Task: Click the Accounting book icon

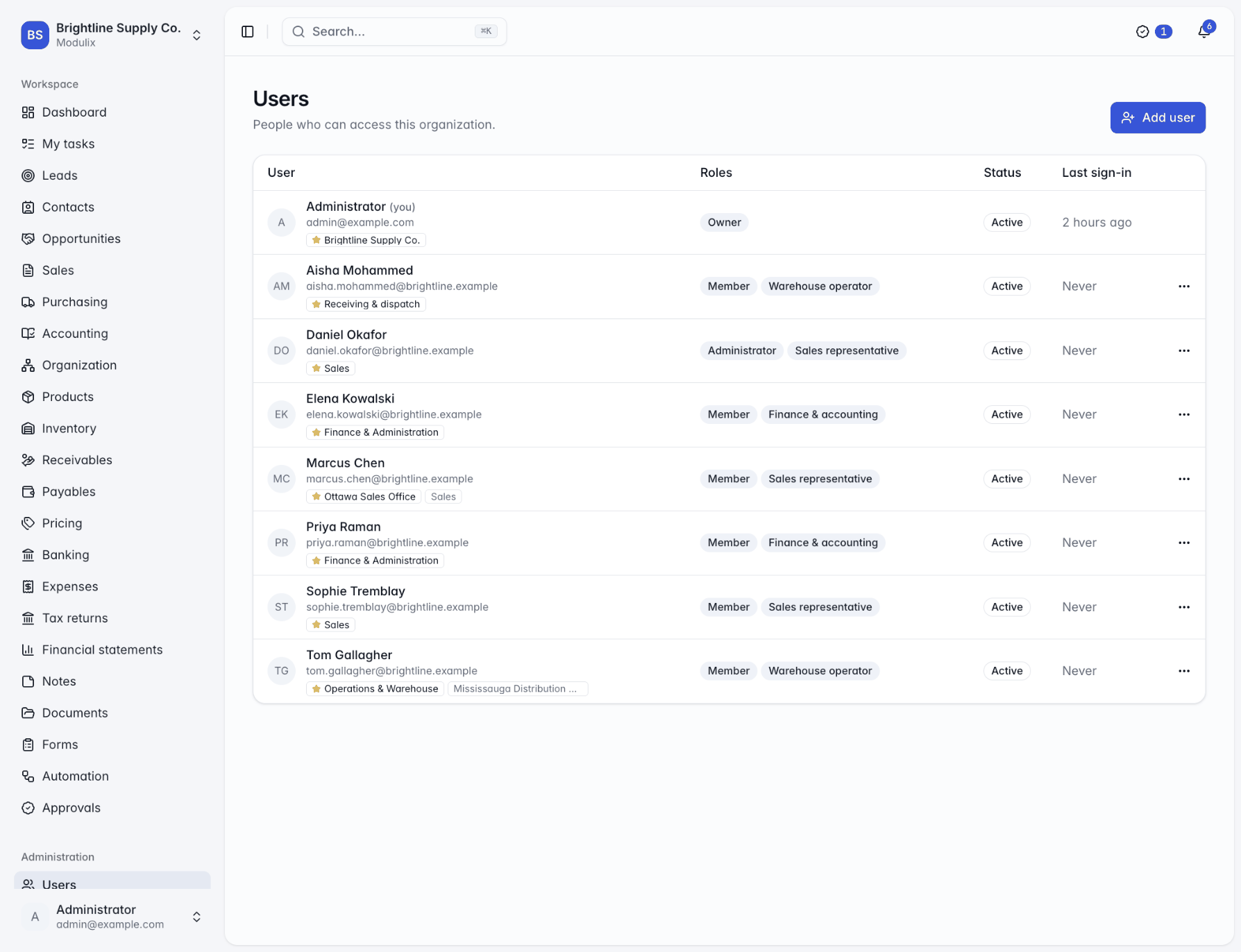Action: 28,333
